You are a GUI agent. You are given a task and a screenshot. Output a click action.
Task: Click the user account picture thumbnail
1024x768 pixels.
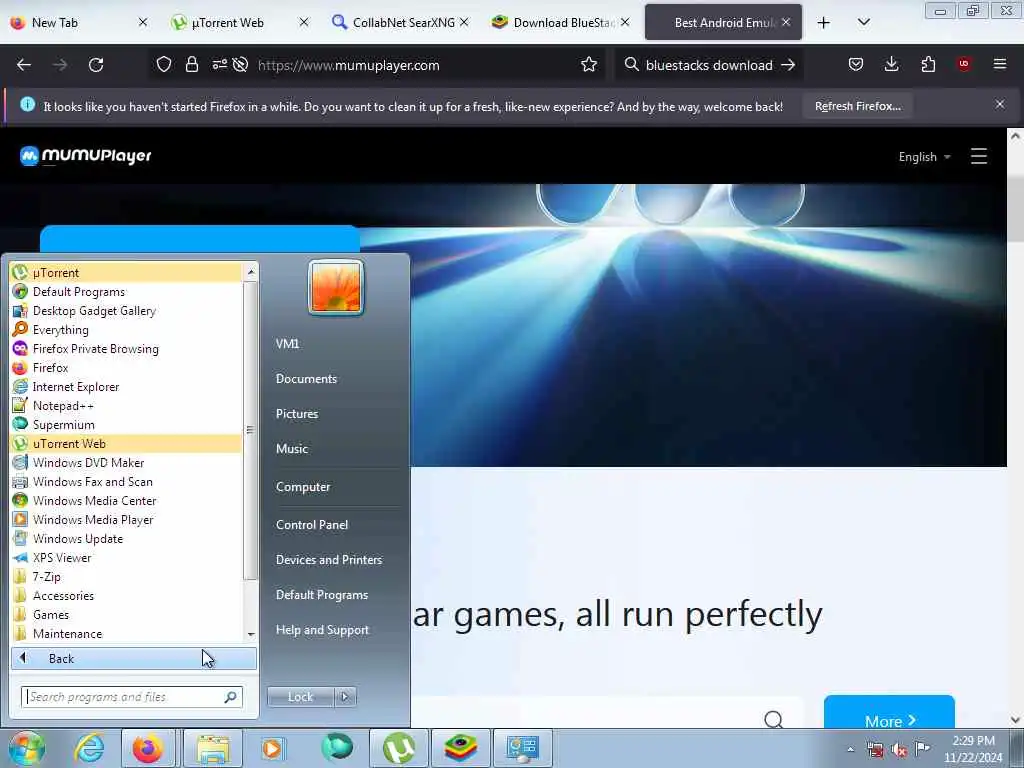point(336,287)
